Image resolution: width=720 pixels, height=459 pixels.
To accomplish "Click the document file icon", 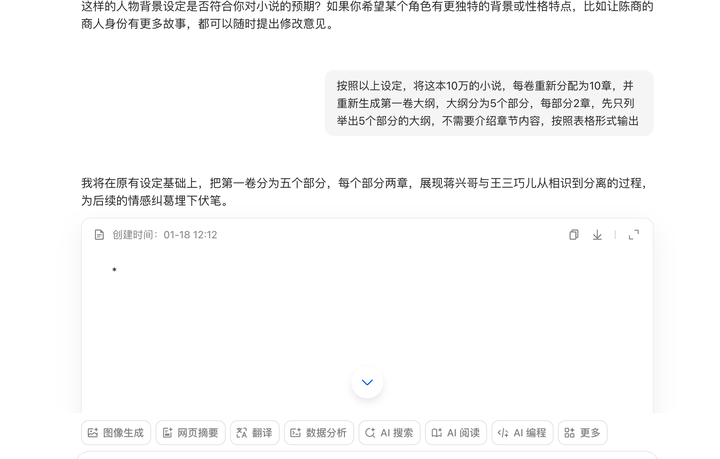I will [x=99, y=235].
